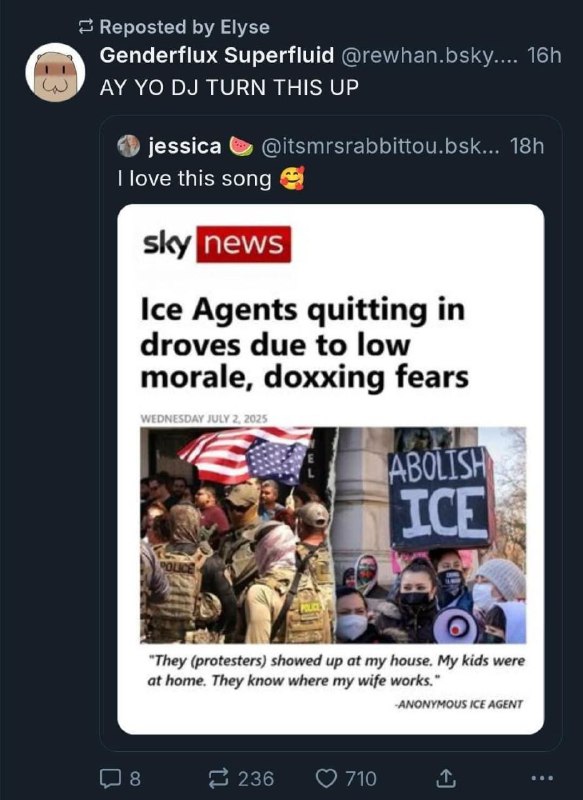Click the repost icon beside Reposted by Elyse
The width and height of the screenshot is (583, 800).
point(86,27)
